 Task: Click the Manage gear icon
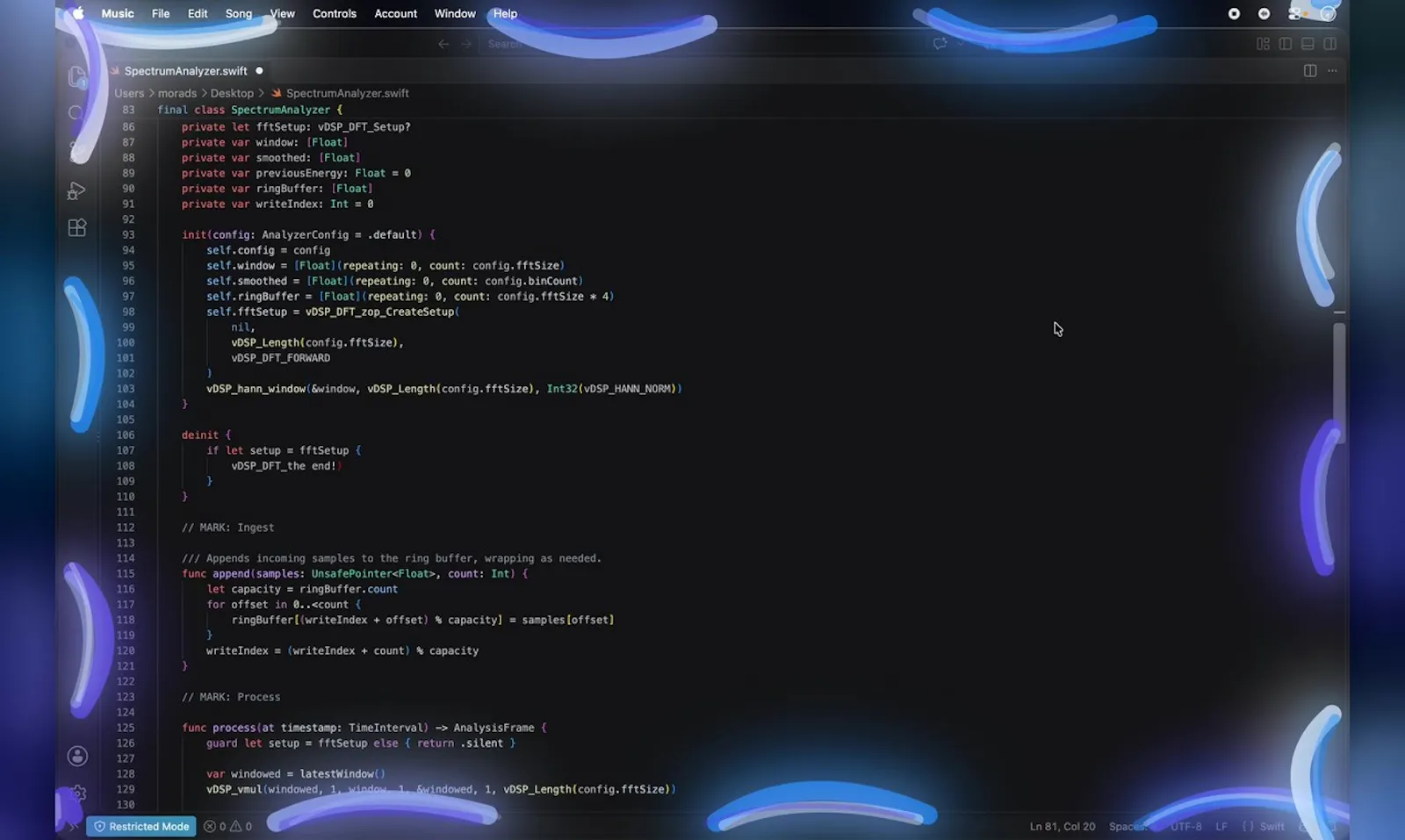click(x=77, y=793)
